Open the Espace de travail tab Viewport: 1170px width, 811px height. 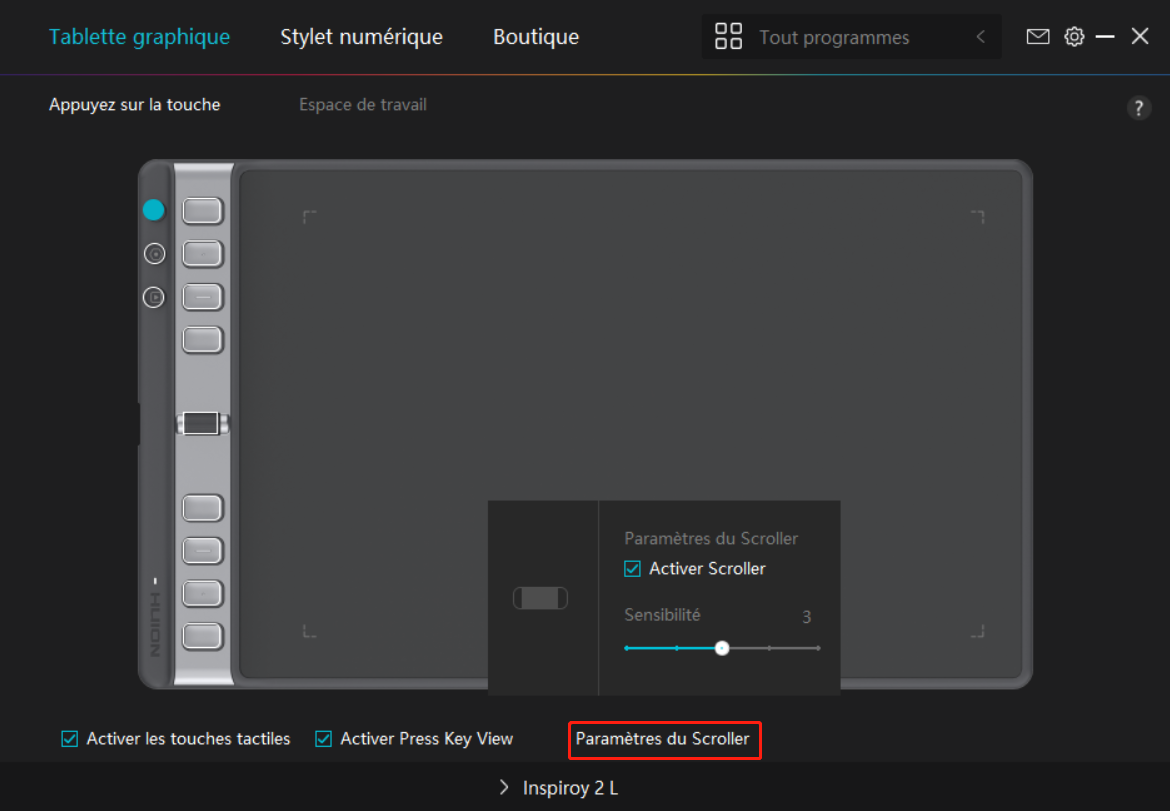[x=362, y=105]
